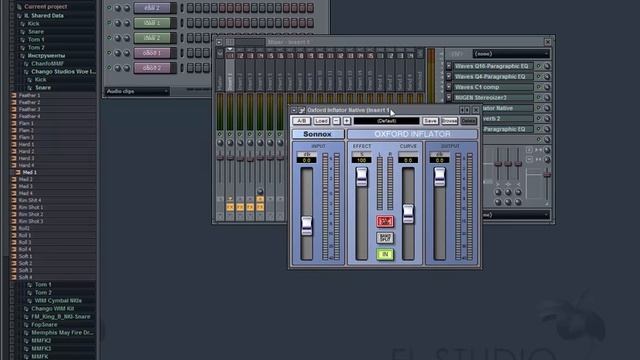Open the Waves Q10-Paragraphic EQ slot menu arrow
This screenshot has width=640, height=360.
[x=449, y=66]
